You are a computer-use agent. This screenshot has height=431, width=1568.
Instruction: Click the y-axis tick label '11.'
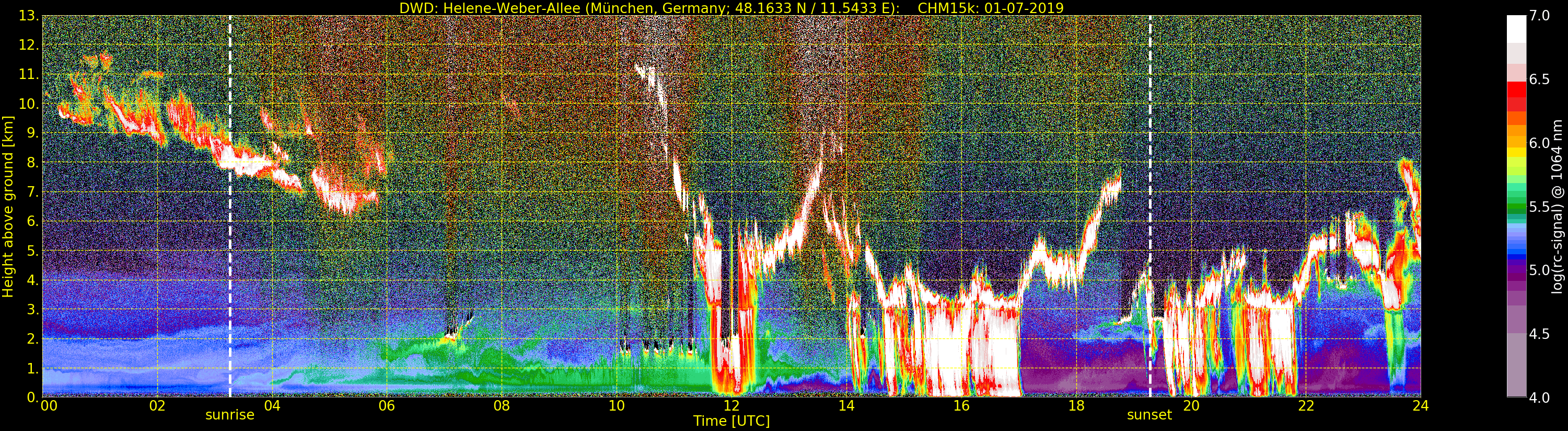[29, 74]
